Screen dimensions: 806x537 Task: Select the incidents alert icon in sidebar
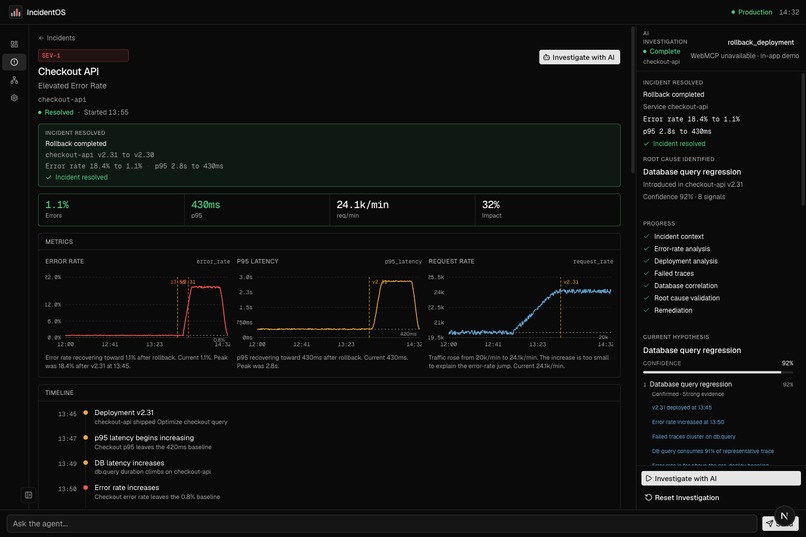14,62
